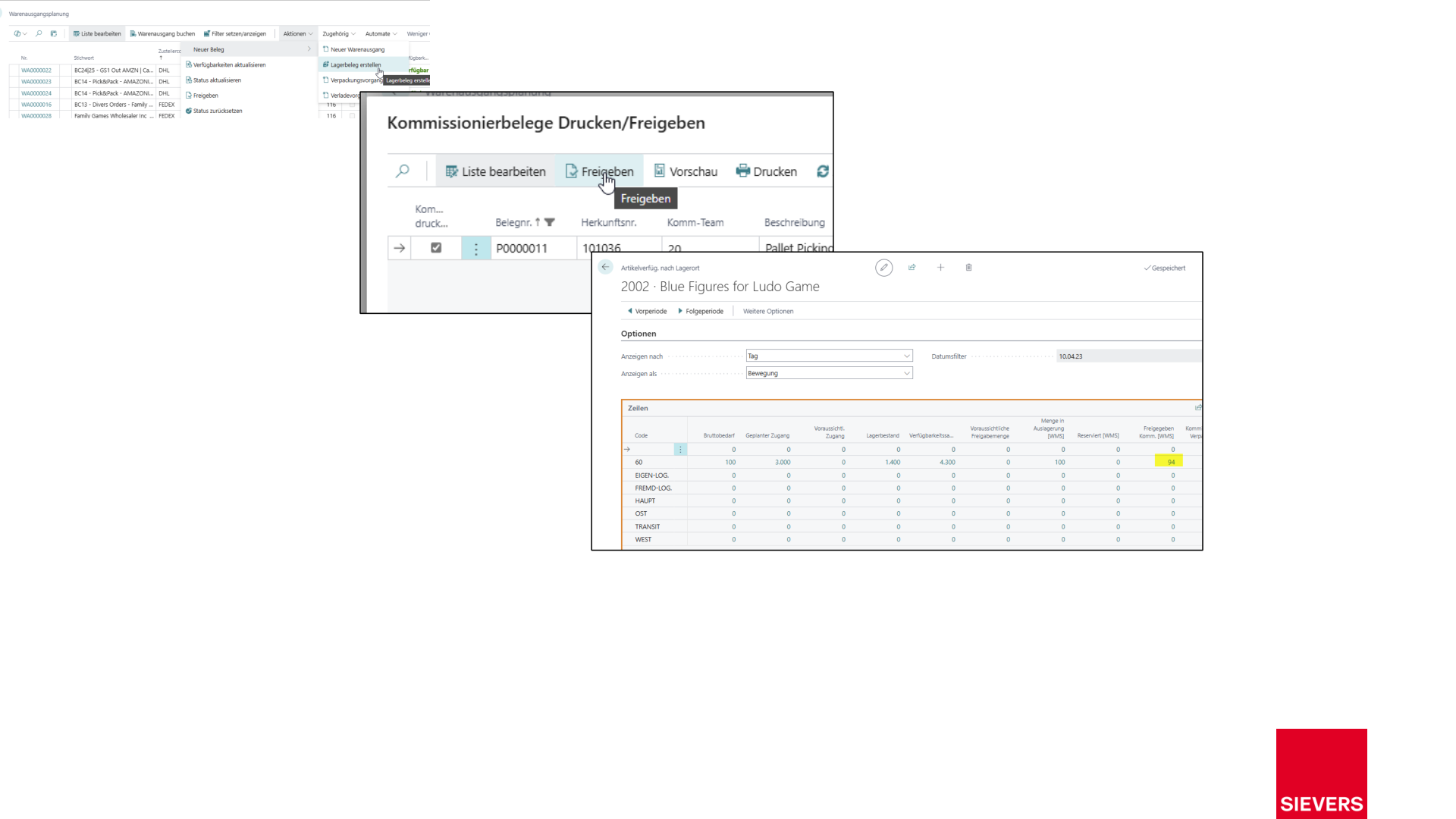Click the three-dot menu in first Zeilen row
Viewport: 1456px width, 819px height.
click(x=680, y=449)
